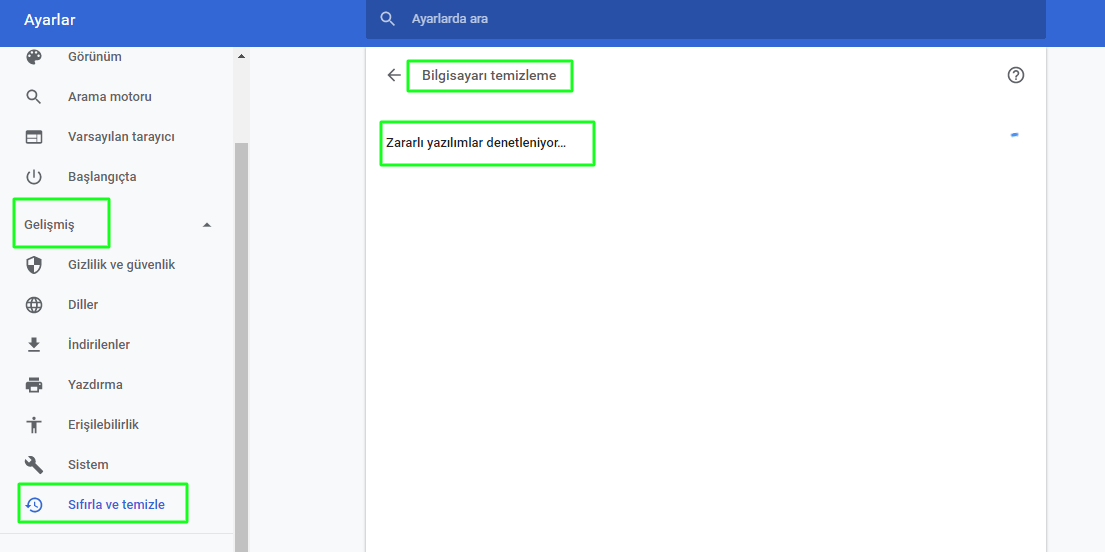Click the blue scanning progress spinner
Image resolution: width=1105 pixels, height=552 pixels.
coord(1015,134)
